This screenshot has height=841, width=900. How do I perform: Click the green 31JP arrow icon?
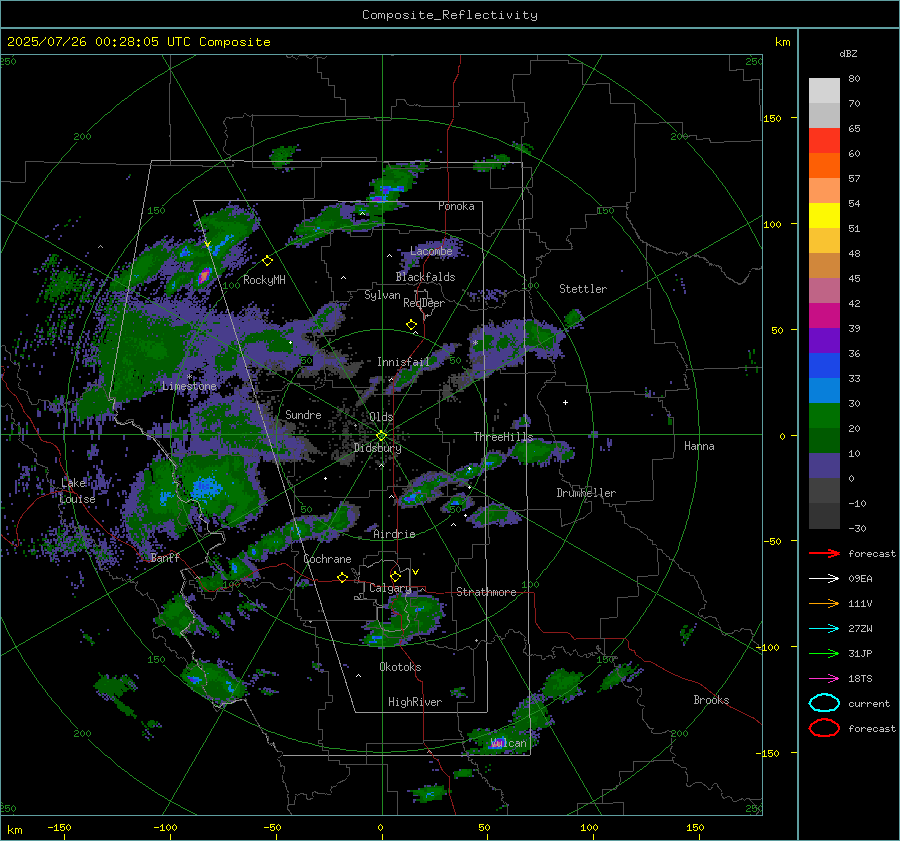tap(824, 653)
